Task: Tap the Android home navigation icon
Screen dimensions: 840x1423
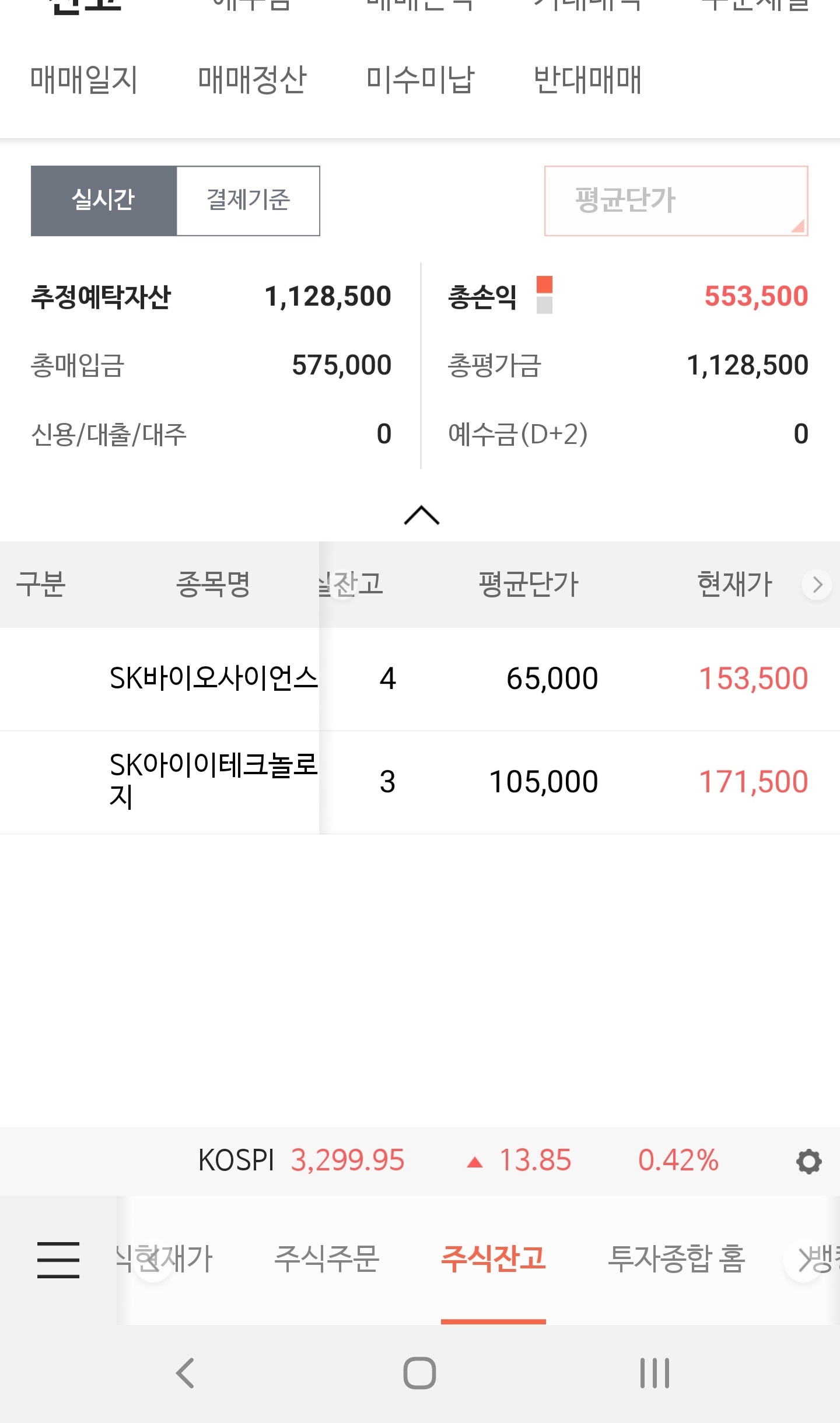Action: pyautogui.click(x=419, y=1373)
